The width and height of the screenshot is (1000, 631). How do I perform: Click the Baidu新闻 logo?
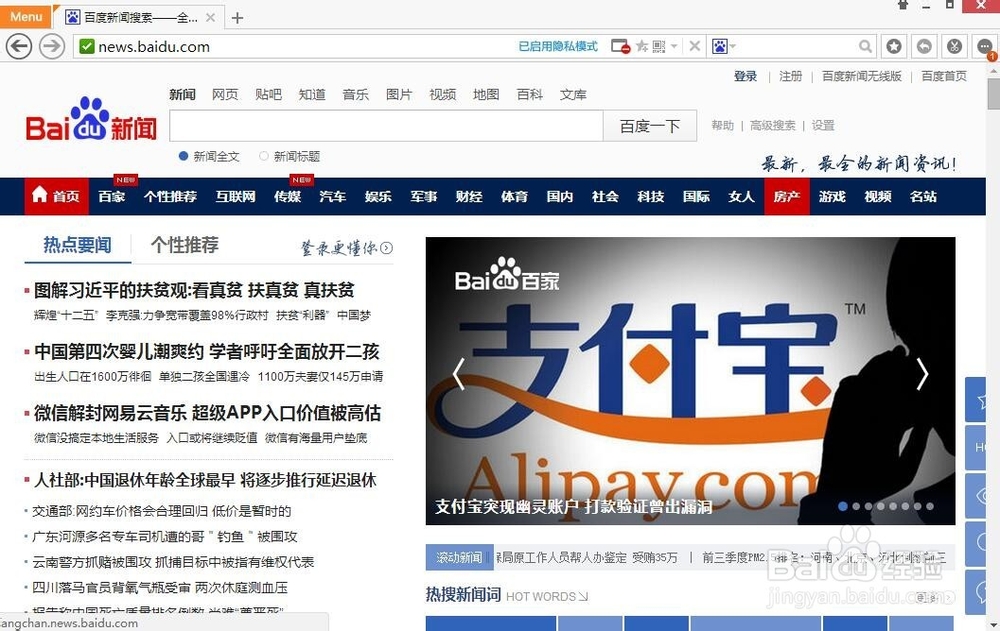click(91, 119)
